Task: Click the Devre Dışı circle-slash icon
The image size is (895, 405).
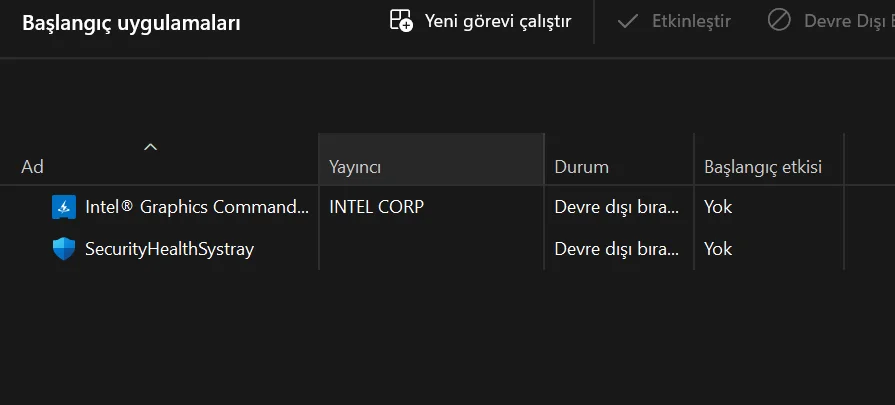Action: pyautogui.click(x=779, y=21)
